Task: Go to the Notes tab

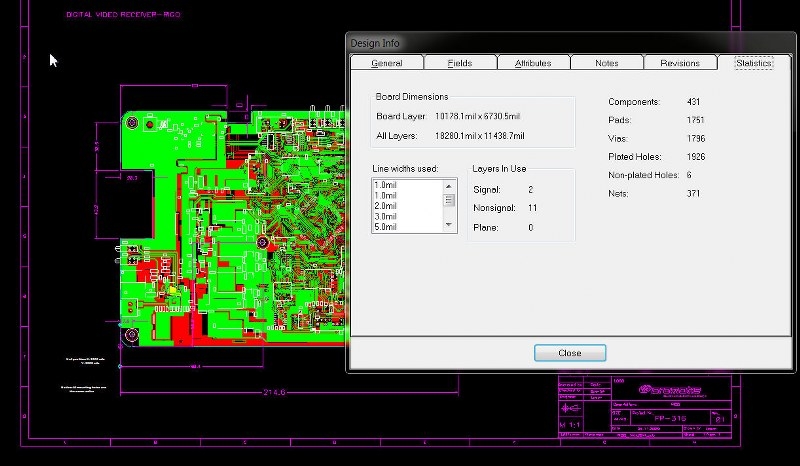Action: click(606, 63)
